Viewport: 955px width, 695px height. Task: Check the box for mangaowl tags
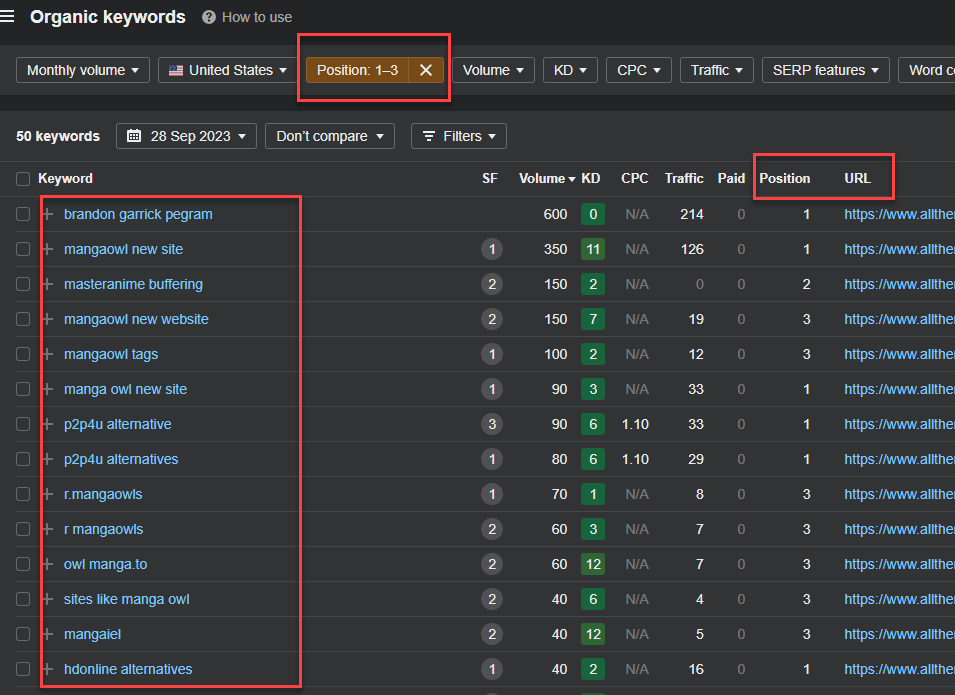click(x=23, y=354)
